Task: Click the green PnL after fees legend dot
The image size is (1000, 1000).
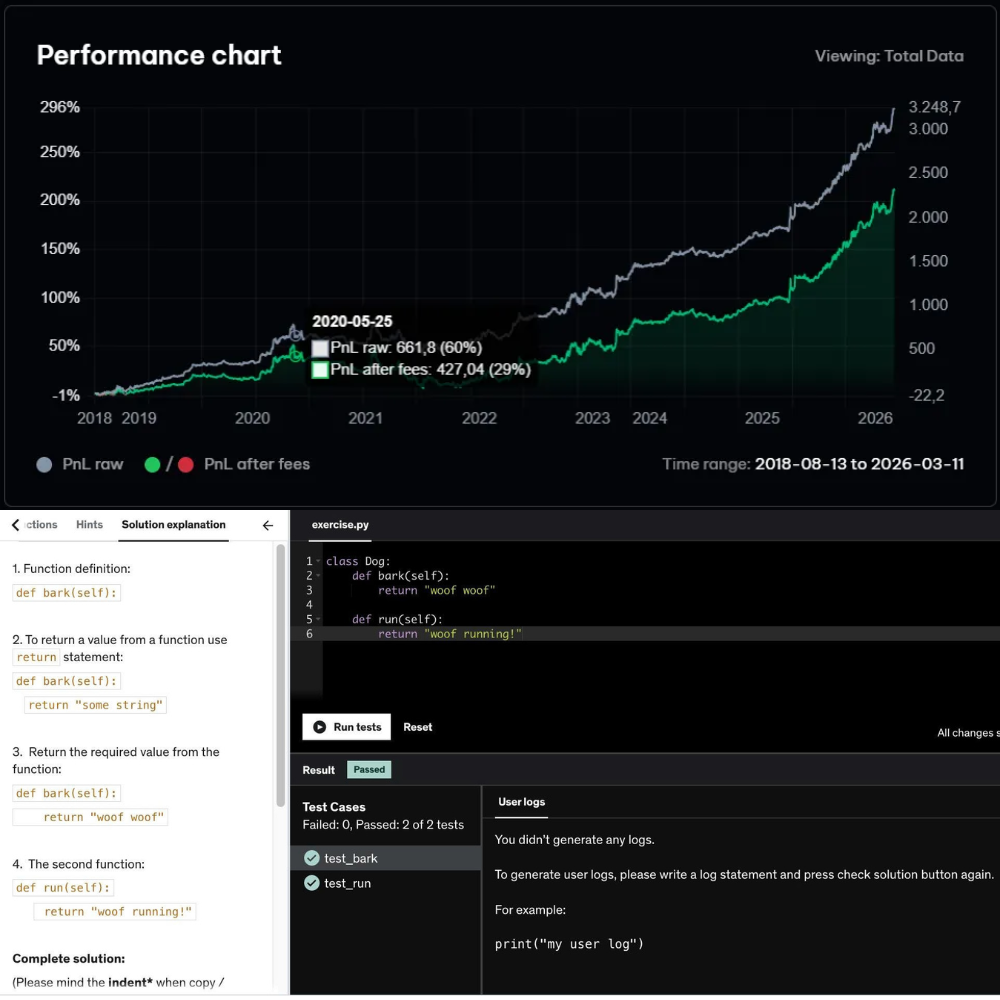Action: [x=152, y=464]
